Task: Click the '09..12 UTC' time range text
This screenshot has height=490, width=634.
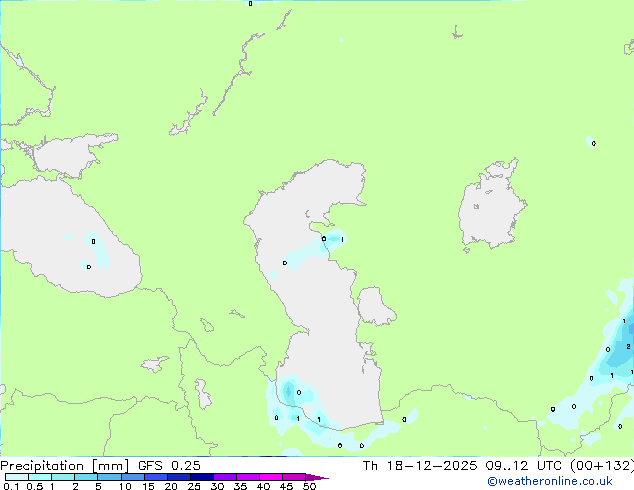Action: [x=524, y=466]
